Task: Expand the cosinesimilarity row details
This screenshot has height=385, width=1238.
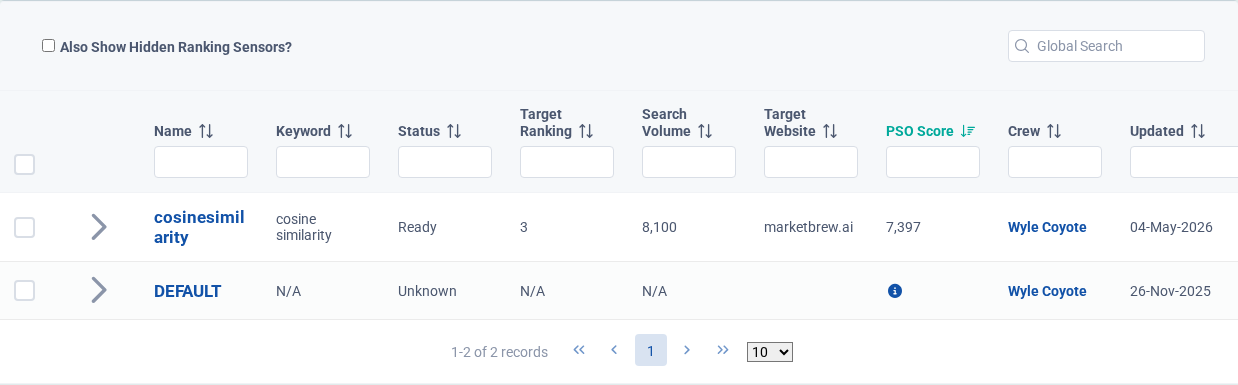Action: (x=98, y=227)
